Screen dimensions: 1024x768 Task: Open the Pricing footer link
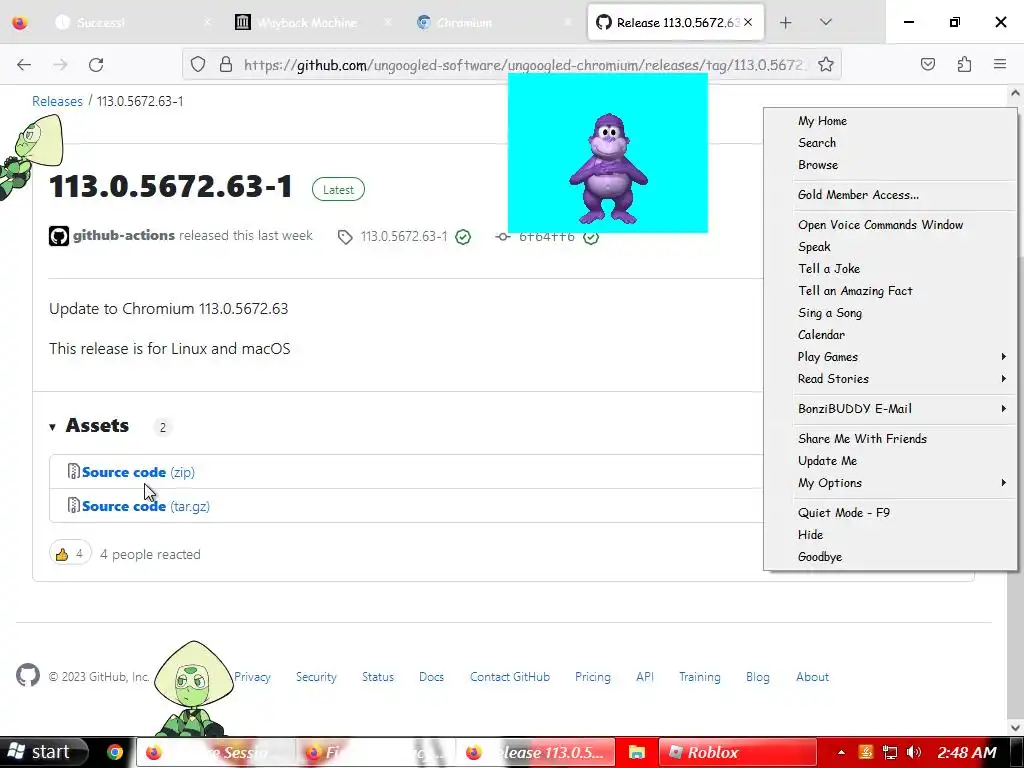point(593,677)
